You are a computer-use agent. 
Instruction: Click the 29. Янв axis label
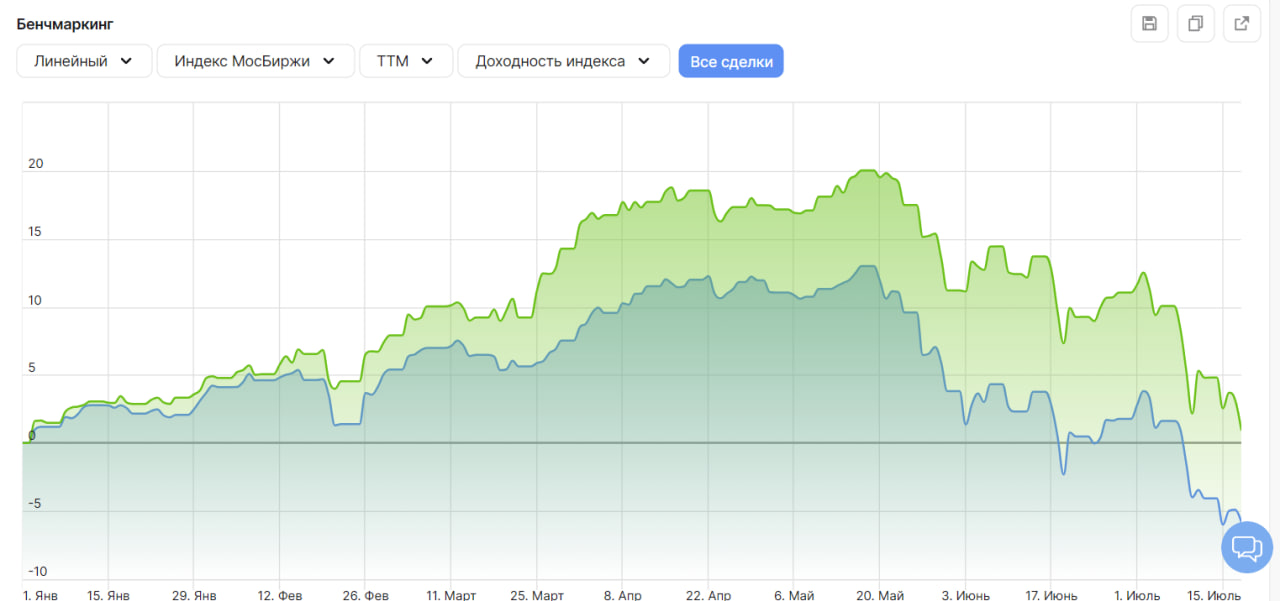(x=194, y=595)
